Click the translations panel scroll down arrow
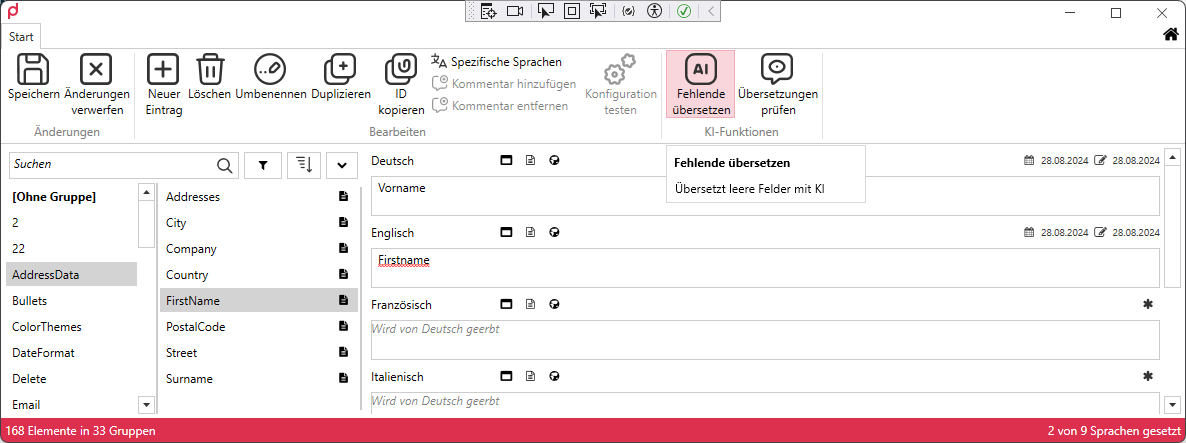 pos(1173,404)
